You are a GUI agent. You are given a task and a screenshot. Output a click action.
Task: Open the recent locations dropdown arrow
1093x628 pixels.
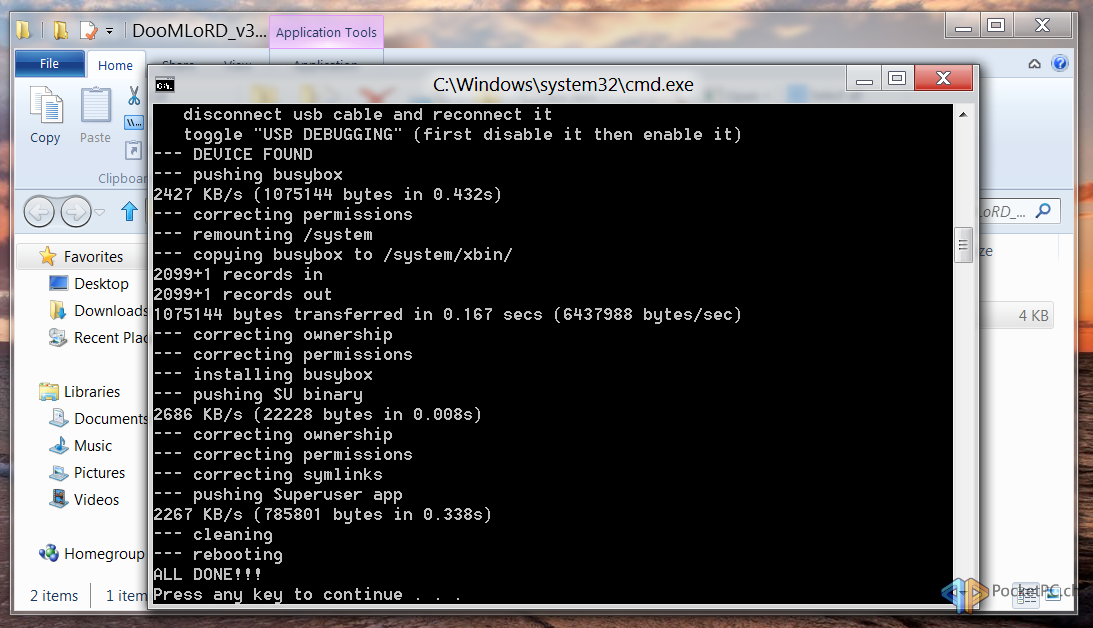[101, 212]
